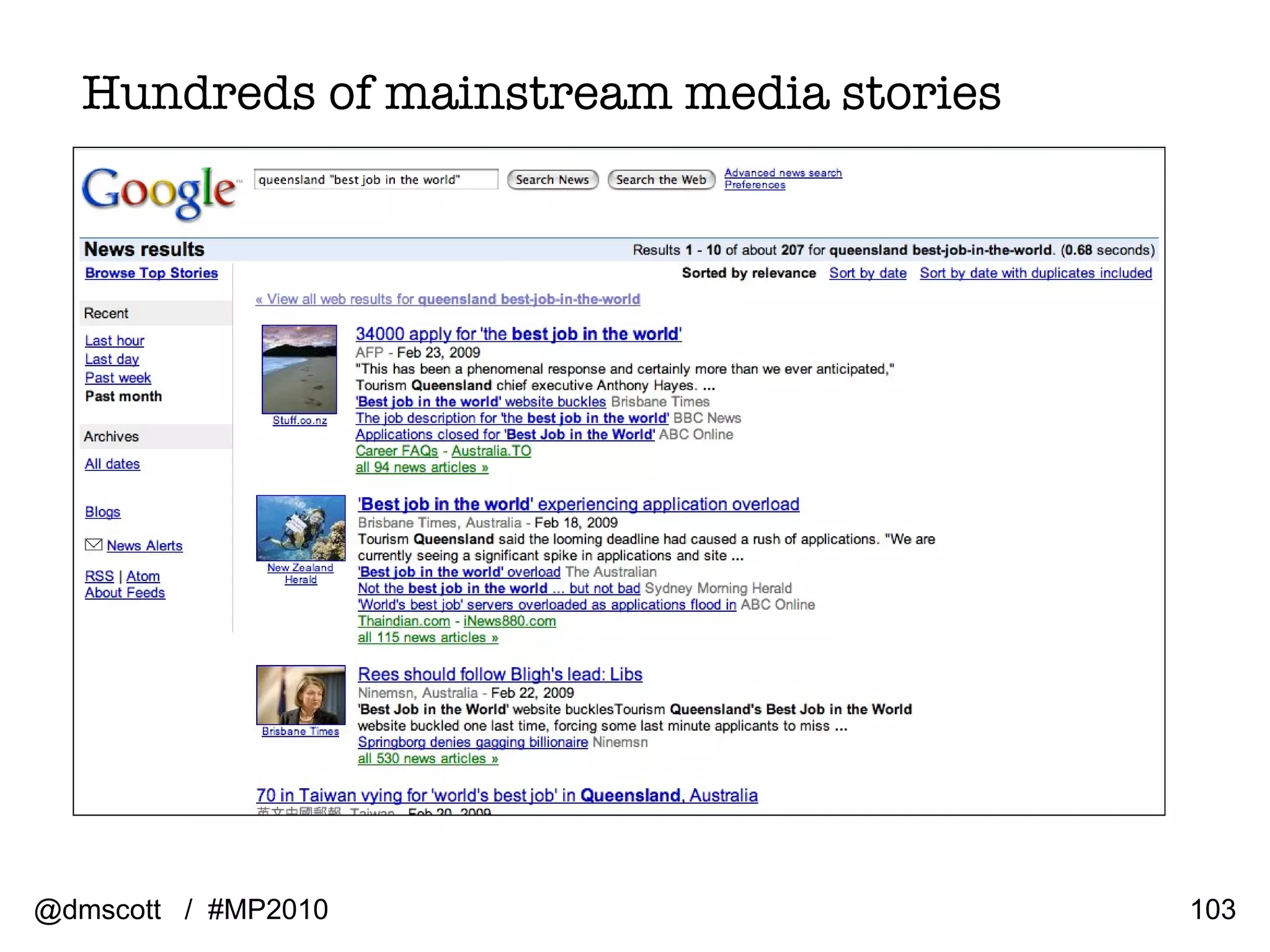Open Brisbane Times source link under portrait
Viewport: 1270px width, 952px height.
point(300,732)
